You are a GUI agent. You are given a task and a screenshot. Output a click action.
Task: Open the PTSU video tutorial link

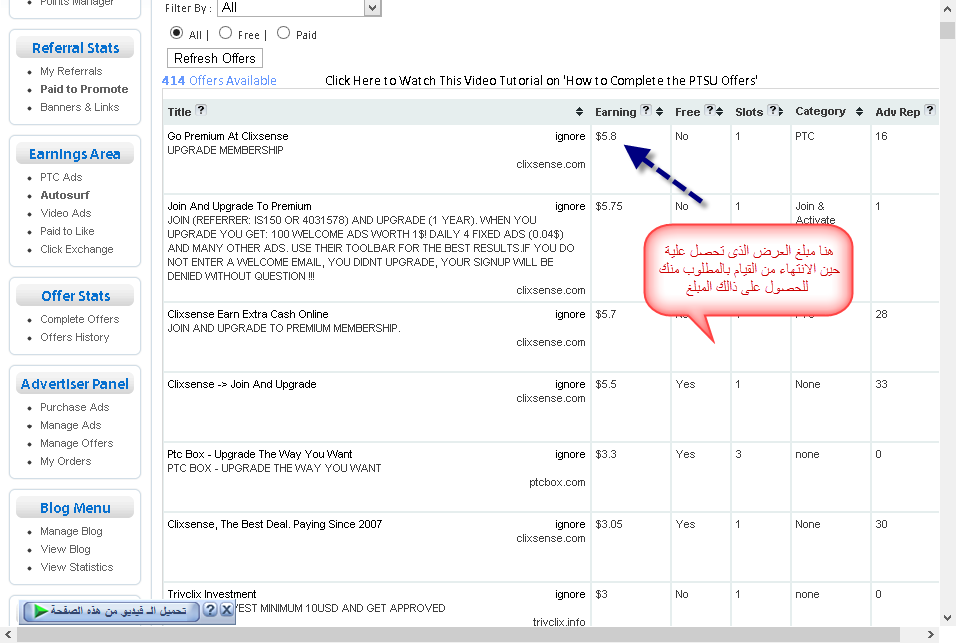coord(541,80)
